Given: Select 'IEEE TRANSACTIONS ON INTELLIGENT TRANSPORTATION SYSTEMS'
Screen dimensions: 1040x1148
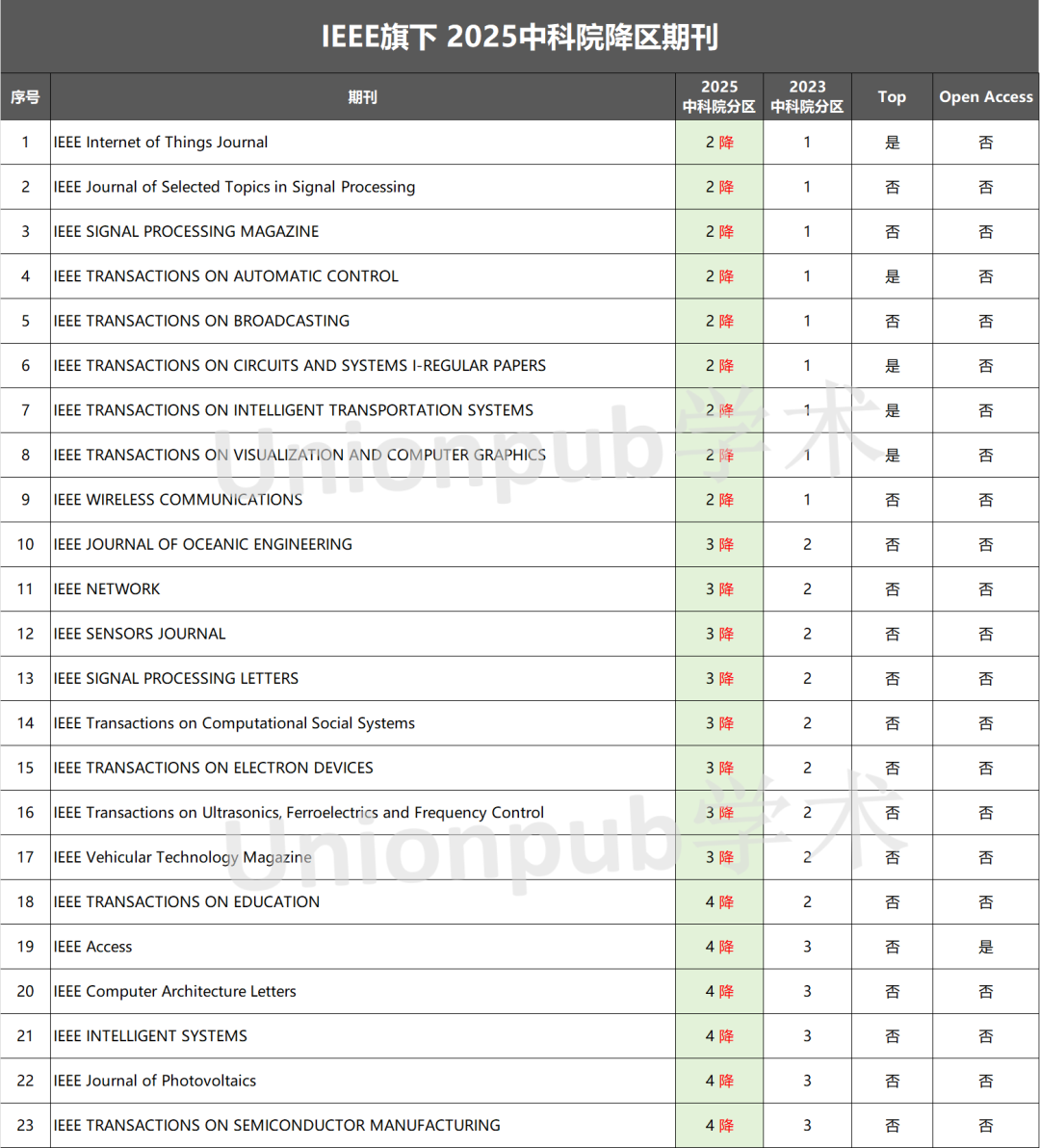Looking at the screenshot, I should (x=294, y=410).
